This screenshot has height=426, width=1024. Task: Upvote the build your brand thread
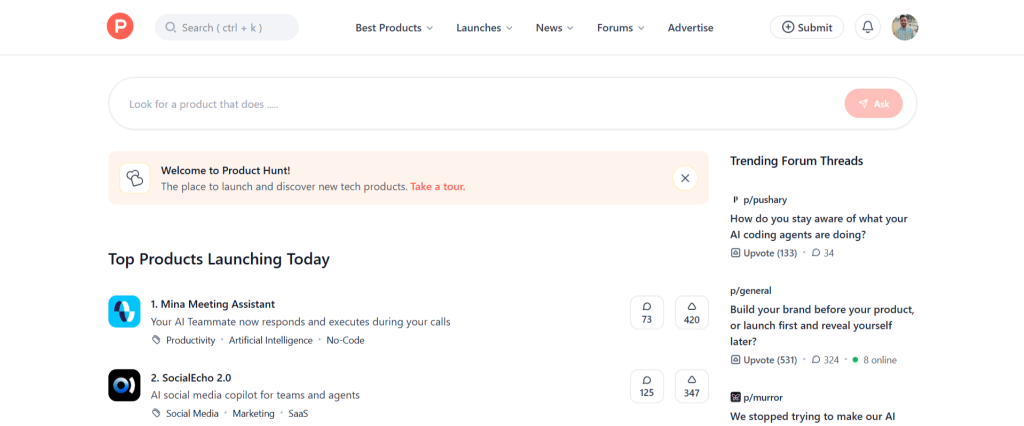pos(763,360)
